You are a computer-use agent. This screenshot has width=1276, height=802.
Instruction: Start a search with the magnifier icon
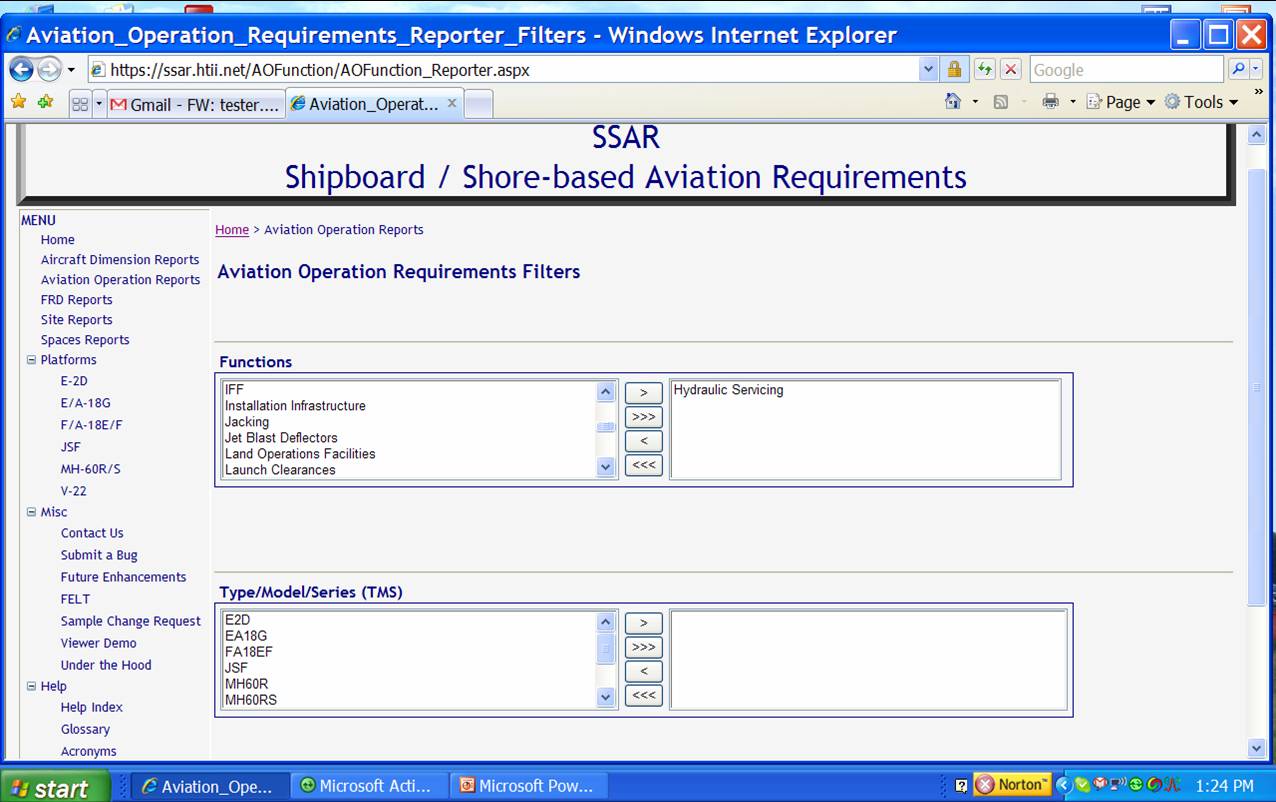1239,69
